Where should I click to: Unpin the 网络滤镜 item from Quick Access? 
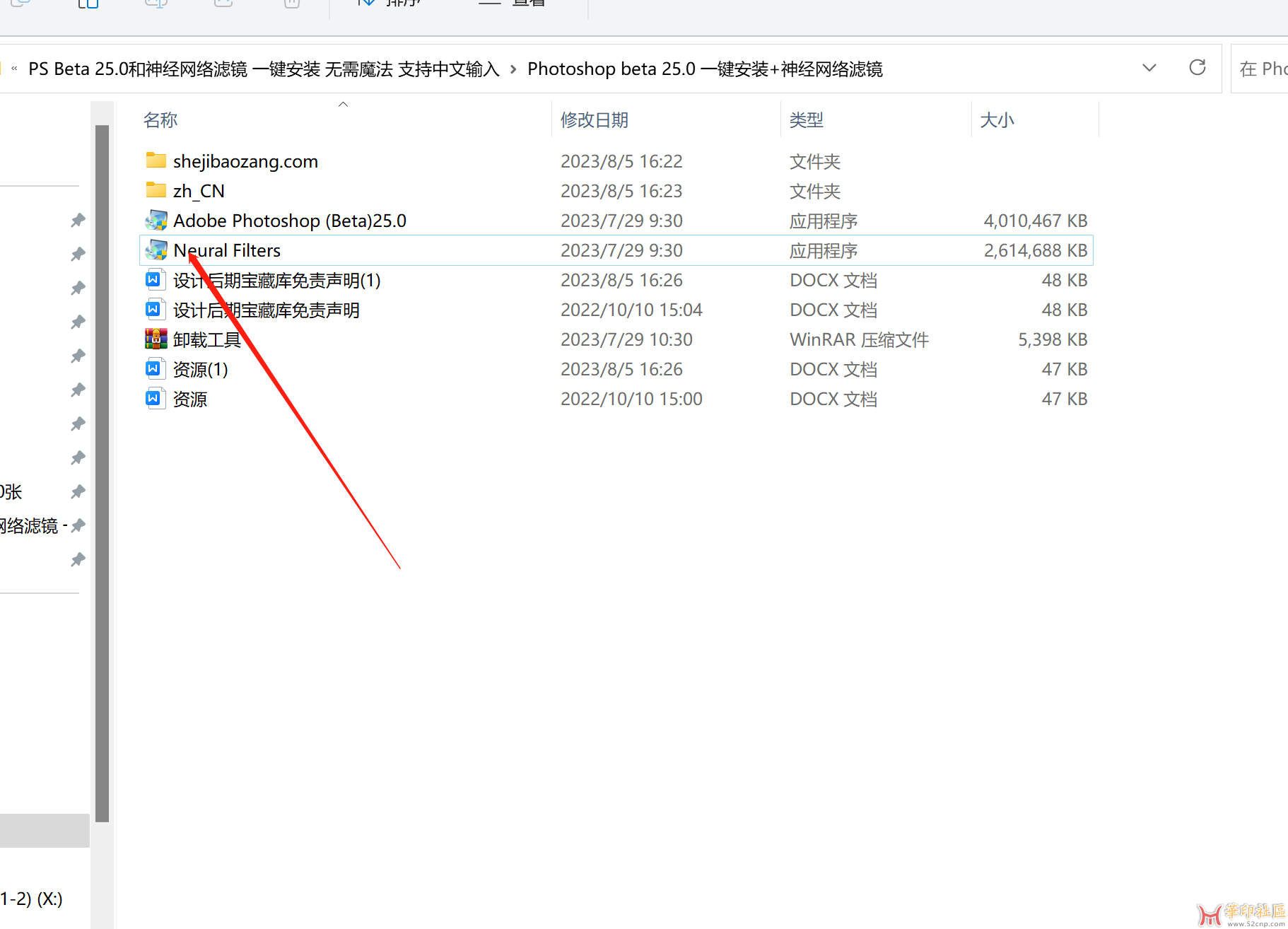[x=78, y=525]
